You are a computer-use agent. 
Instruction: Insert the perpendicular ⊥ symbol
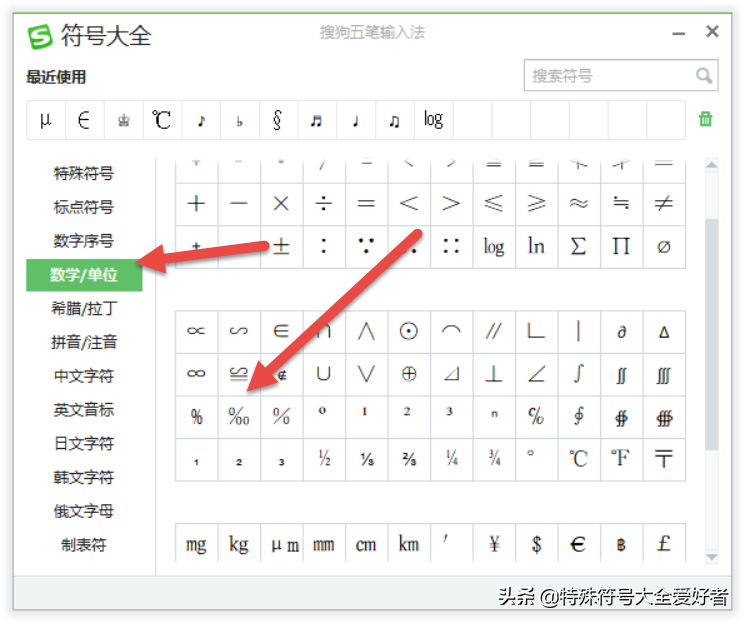[x=494, y=374]
